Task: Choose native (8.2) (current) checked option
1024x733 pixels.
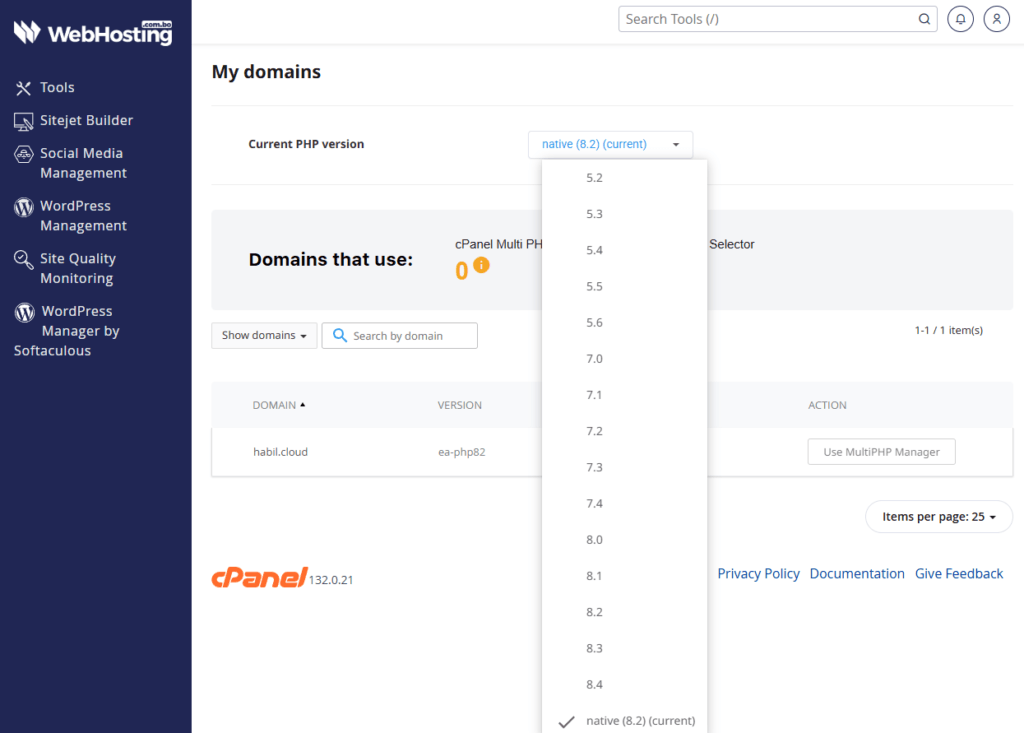Action: (x=624, y=721)
